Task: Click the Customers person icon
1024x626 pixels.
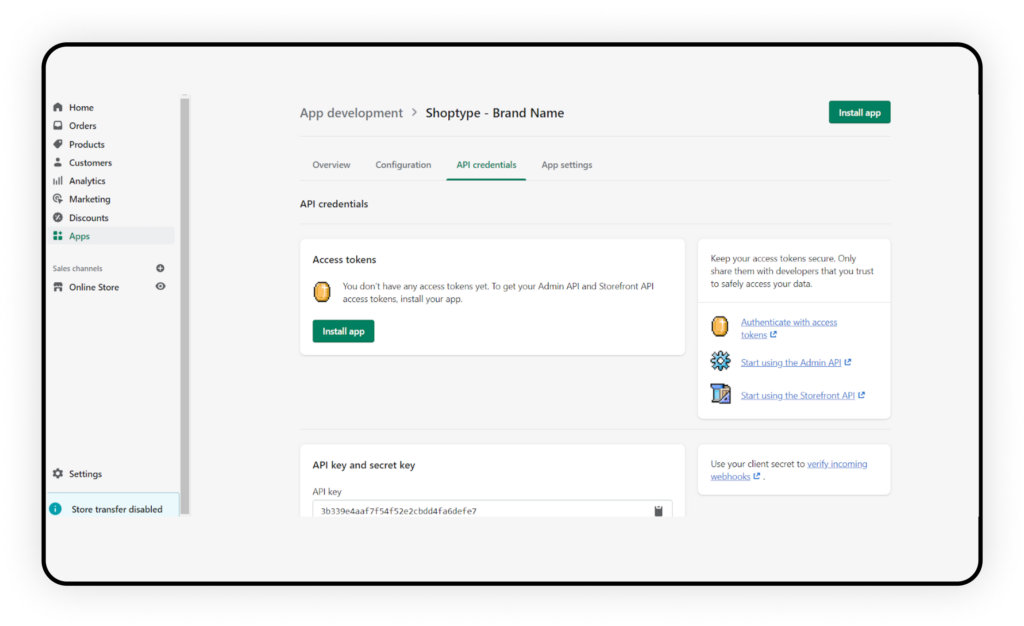Action: [58, 162]
